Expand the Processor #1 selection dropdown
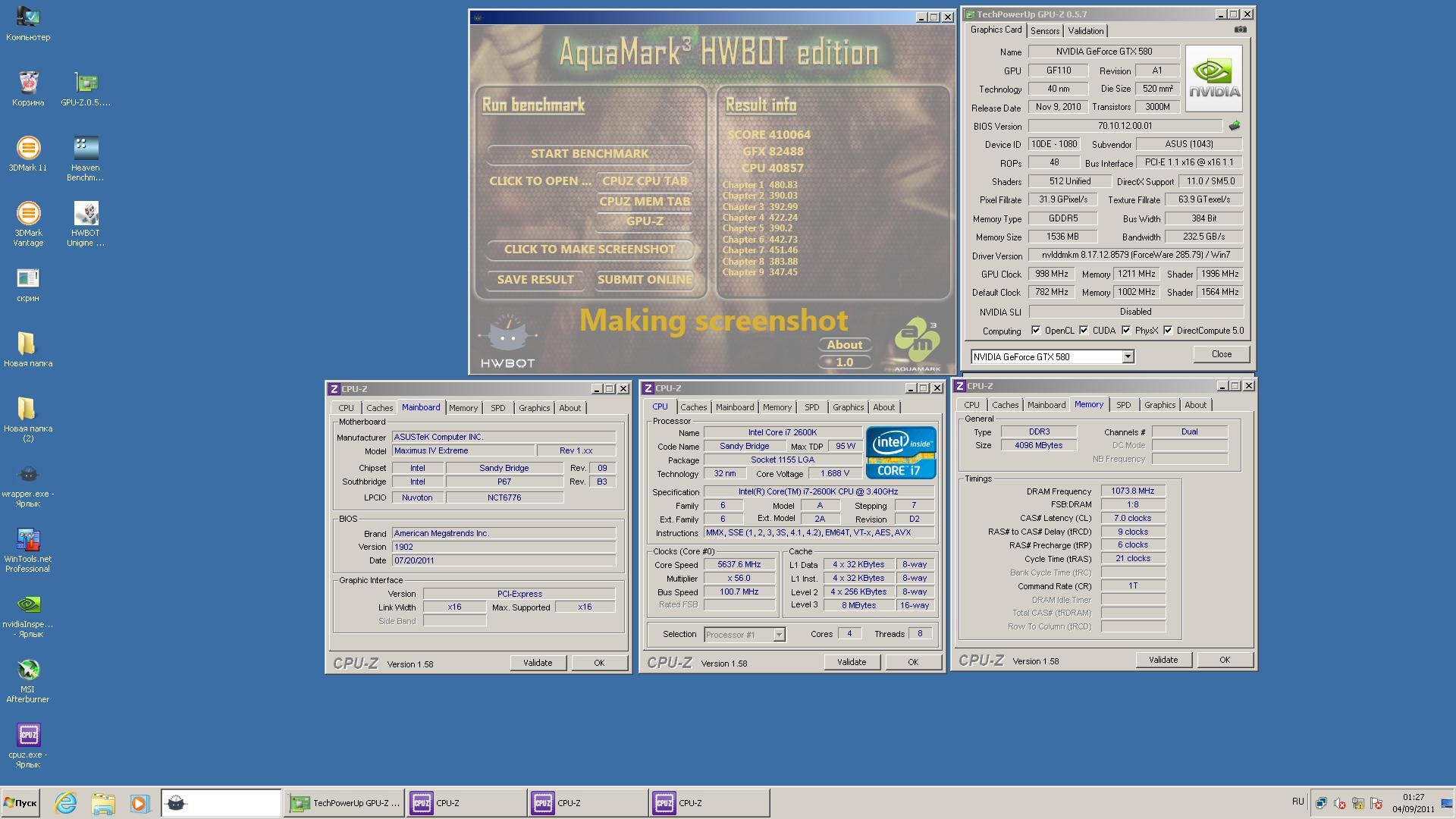Image resolution: width=1456 pixels, height=819 pixels. [x=779, y=635]
